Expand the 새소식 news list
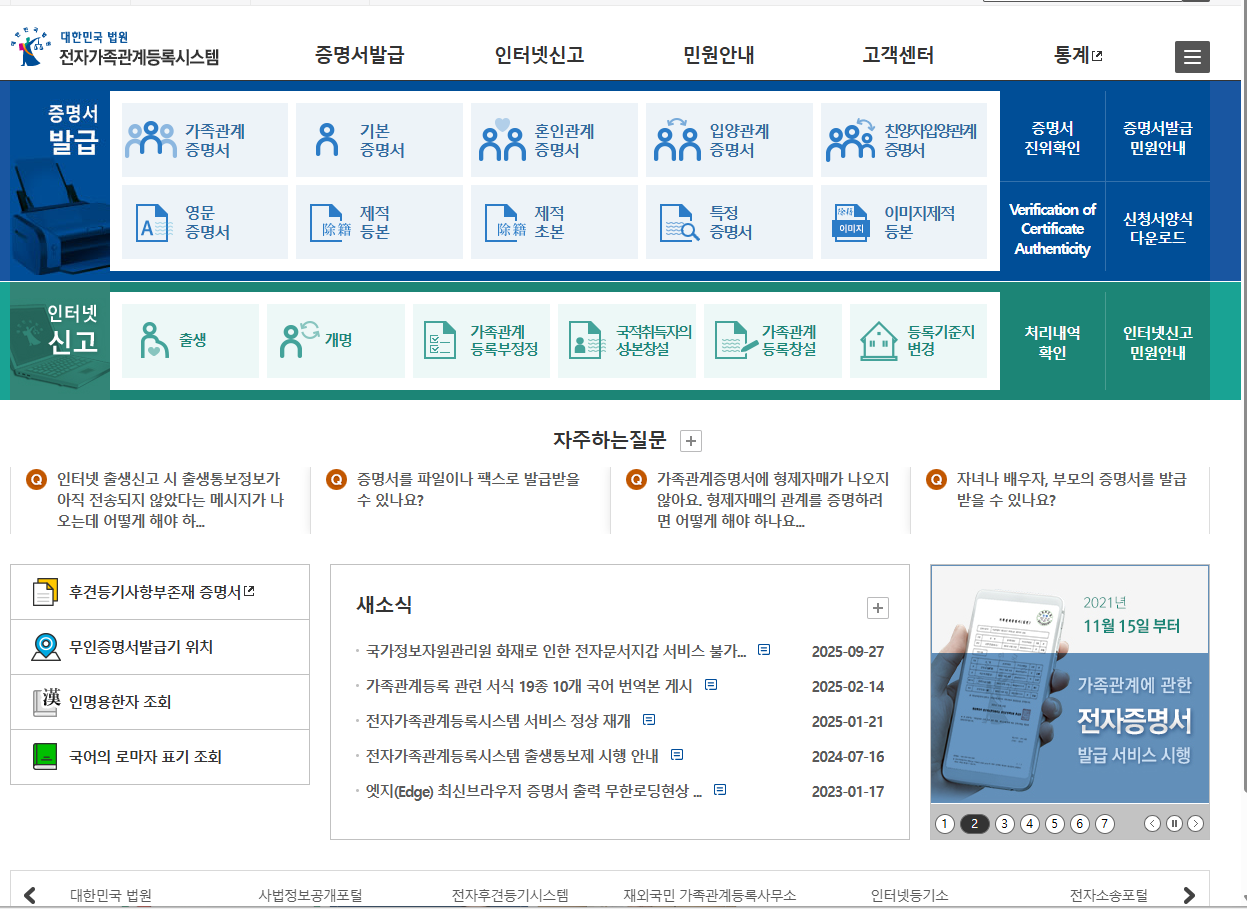1247x909 pixels. (x=877, y=607)
